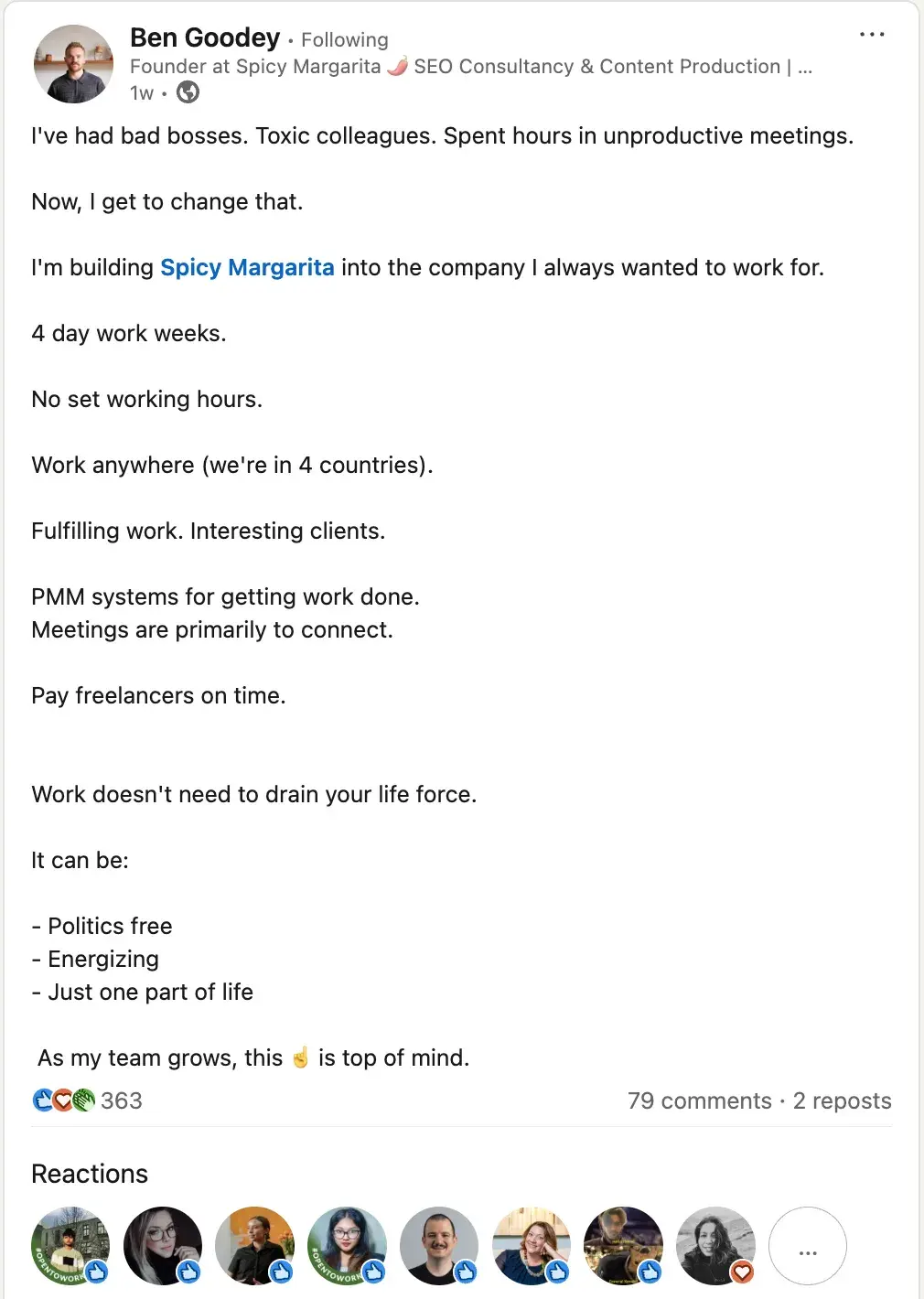View the 79 comments
924x1299 pixels.
(x=699, y=1100)
